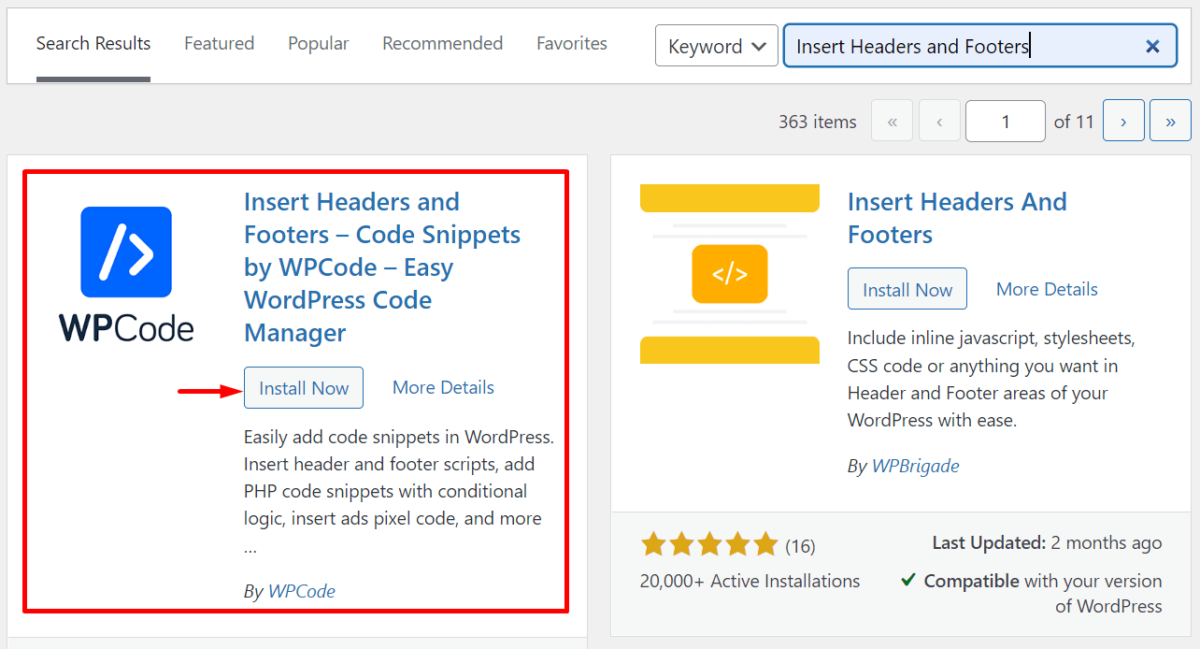This screenshot has width=1200, height=649.
Task: Click the five-star rating for WPBrigade plugin
Action: 709,544
